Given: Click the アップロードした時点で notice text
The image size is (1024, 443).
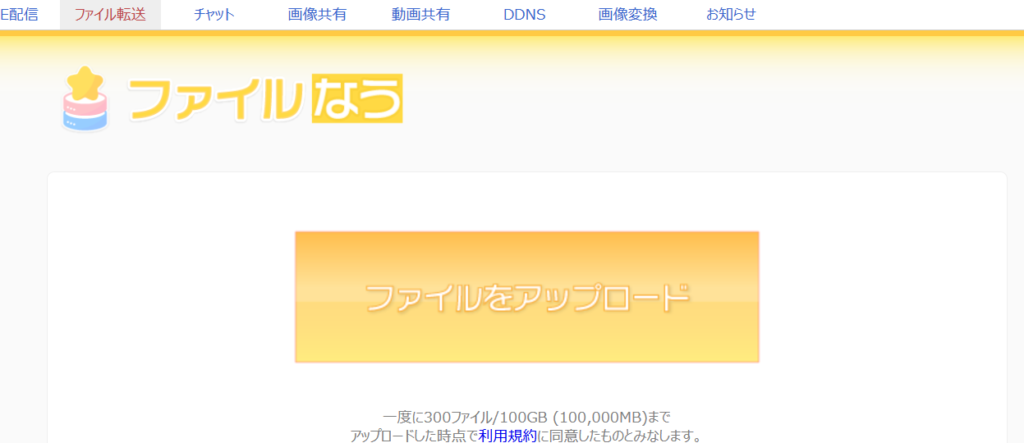Looking at the screenshot, I should (x=414, y=435).
